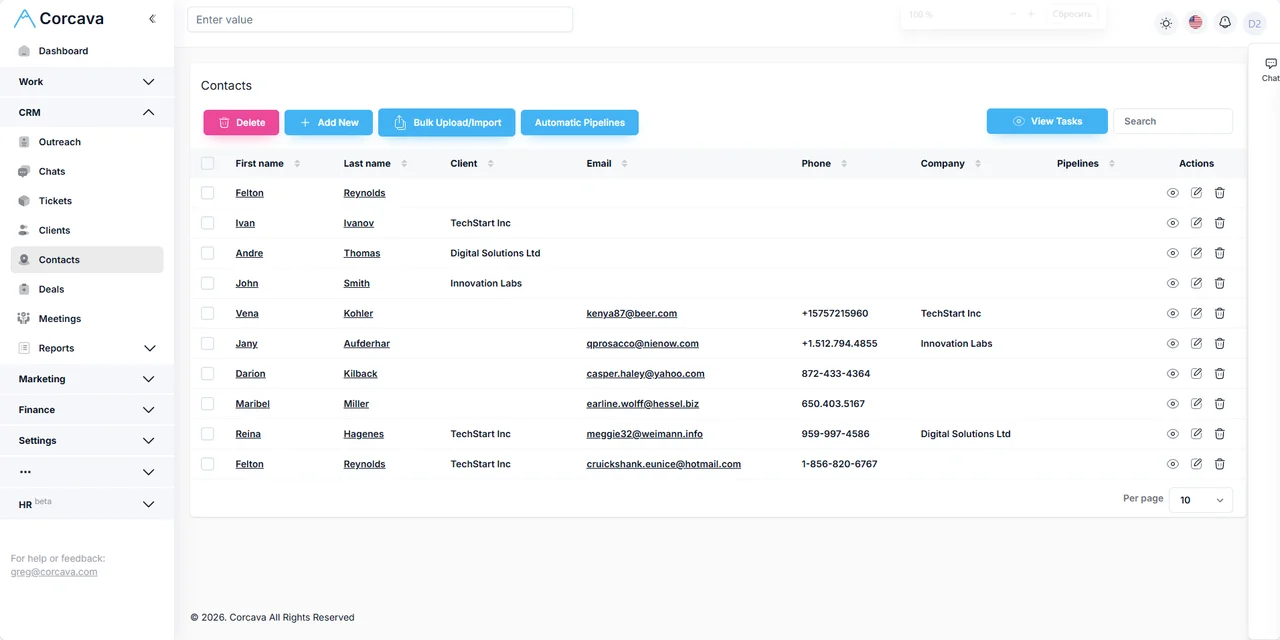
Task: Sort by Phone column arrows
Action: point(844,163)
